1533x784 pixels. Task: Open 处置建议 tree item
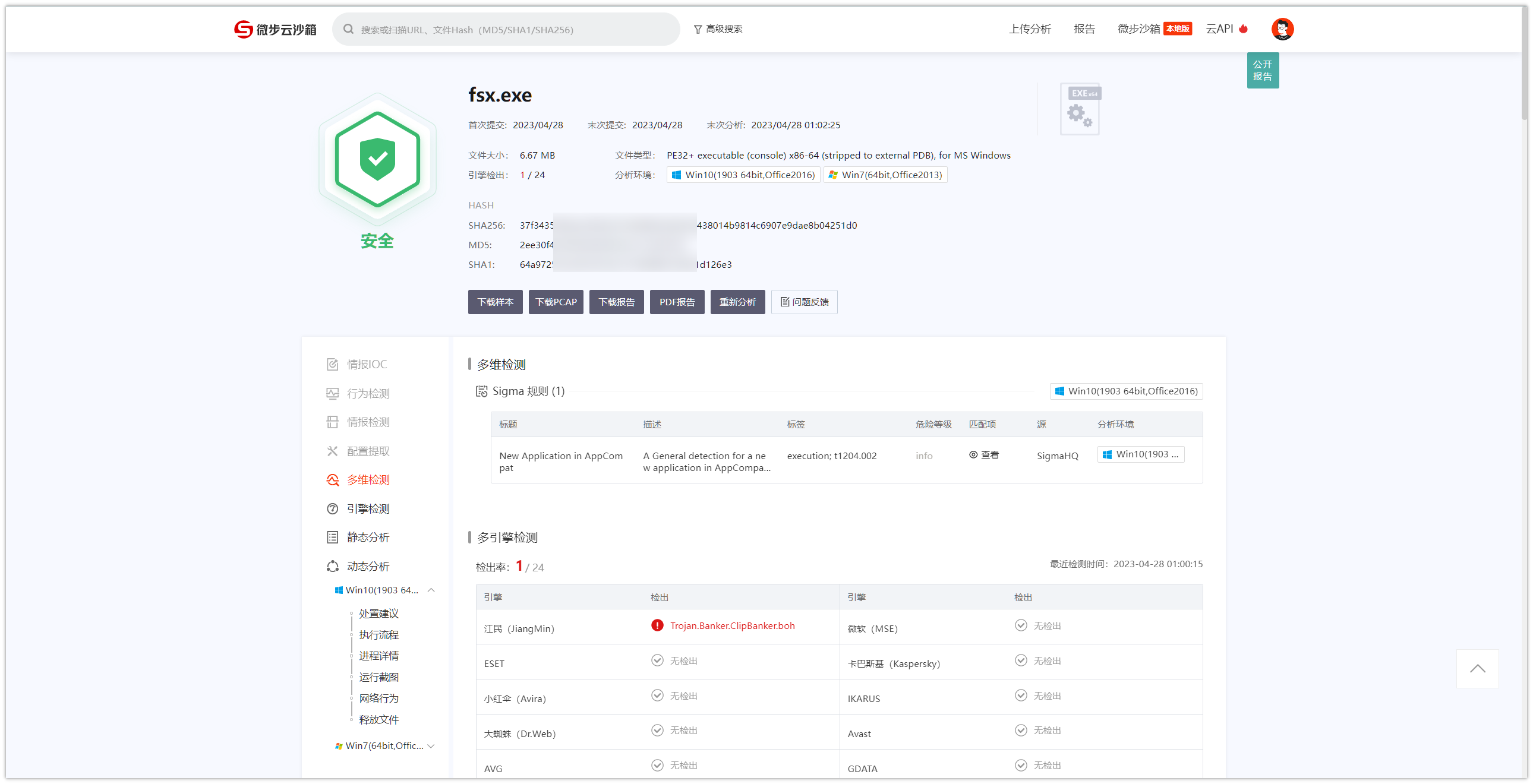[x=378, y=614]
